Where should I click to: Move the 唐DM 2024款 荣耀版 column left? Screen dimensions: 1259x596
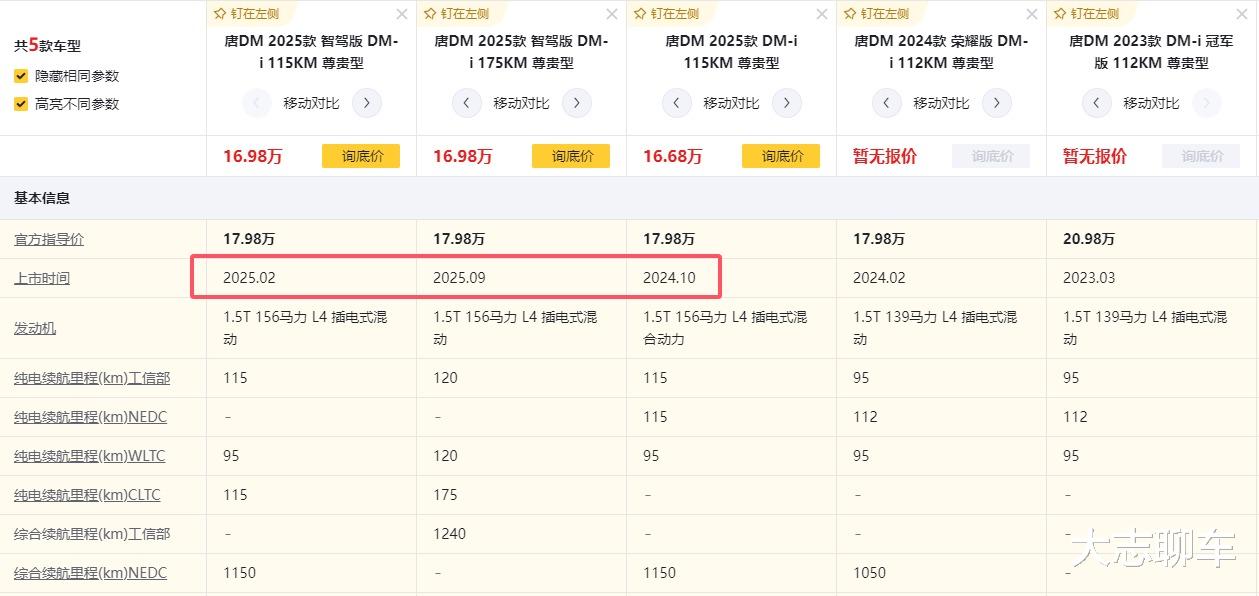[887, 103]
